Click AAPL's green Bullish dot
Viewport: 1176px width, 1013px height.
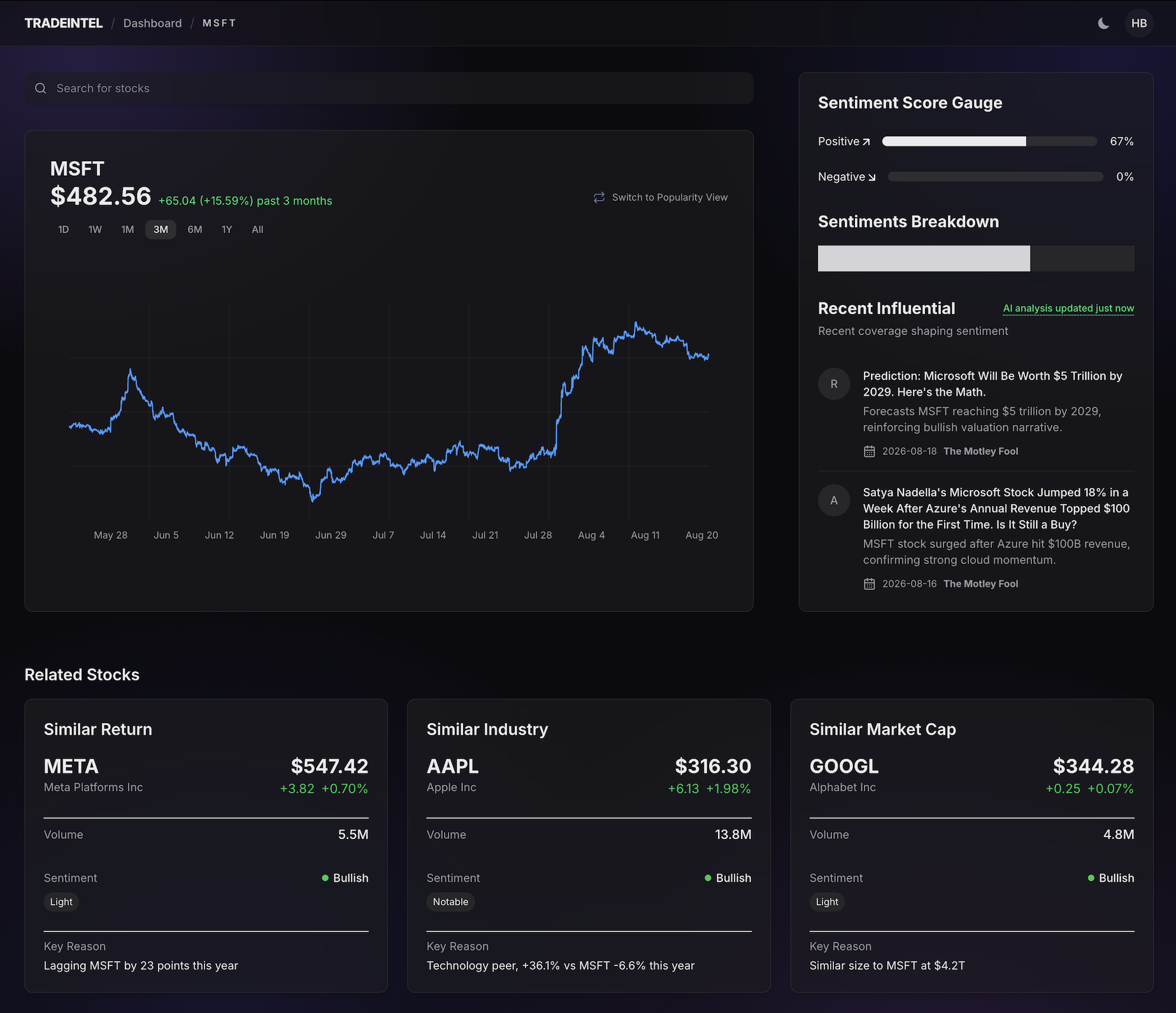pyautogui.click(x=708, y=878)
